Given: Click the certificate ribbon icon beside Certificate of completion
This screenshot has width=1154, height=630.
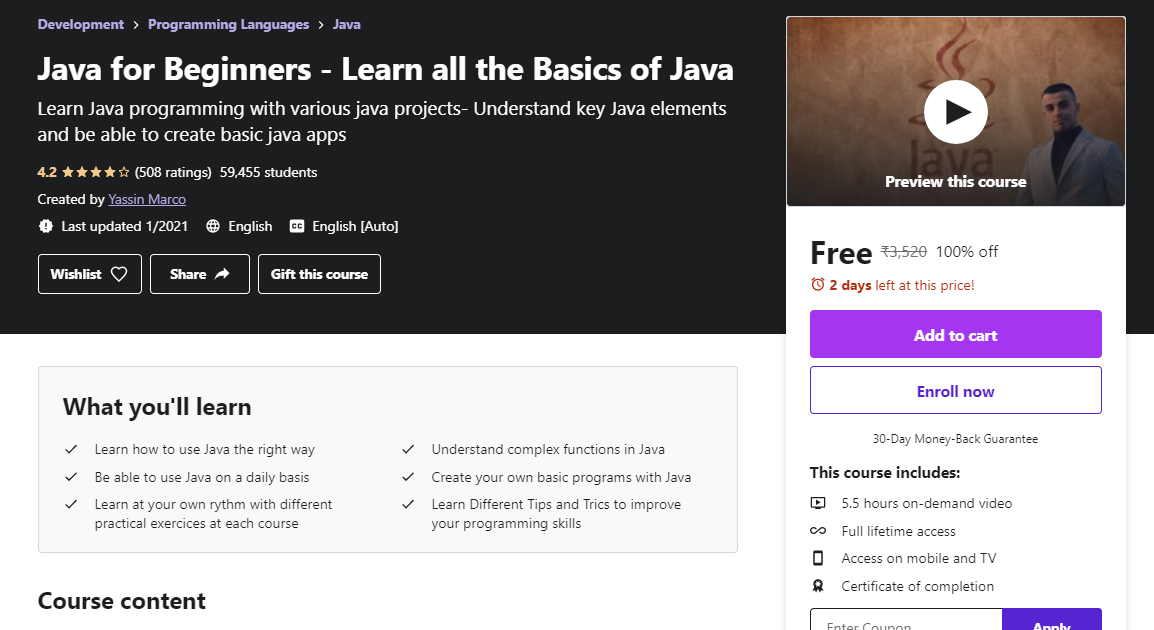Looking at the screenshot, I should click(818, 586).
